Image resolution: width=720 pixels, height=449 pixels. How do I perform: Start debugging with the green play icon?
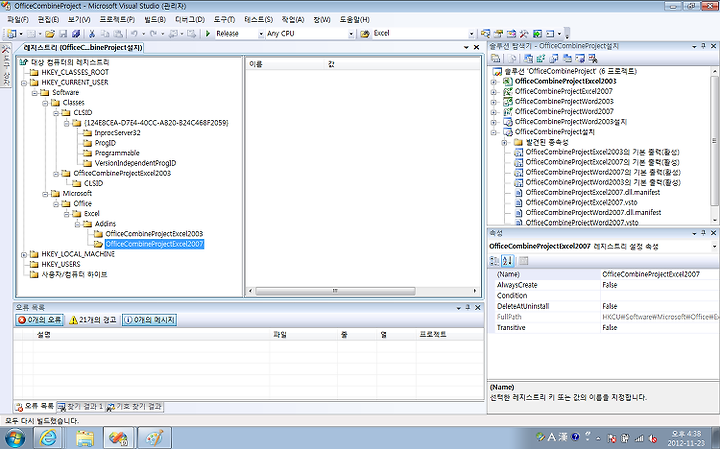208,34
